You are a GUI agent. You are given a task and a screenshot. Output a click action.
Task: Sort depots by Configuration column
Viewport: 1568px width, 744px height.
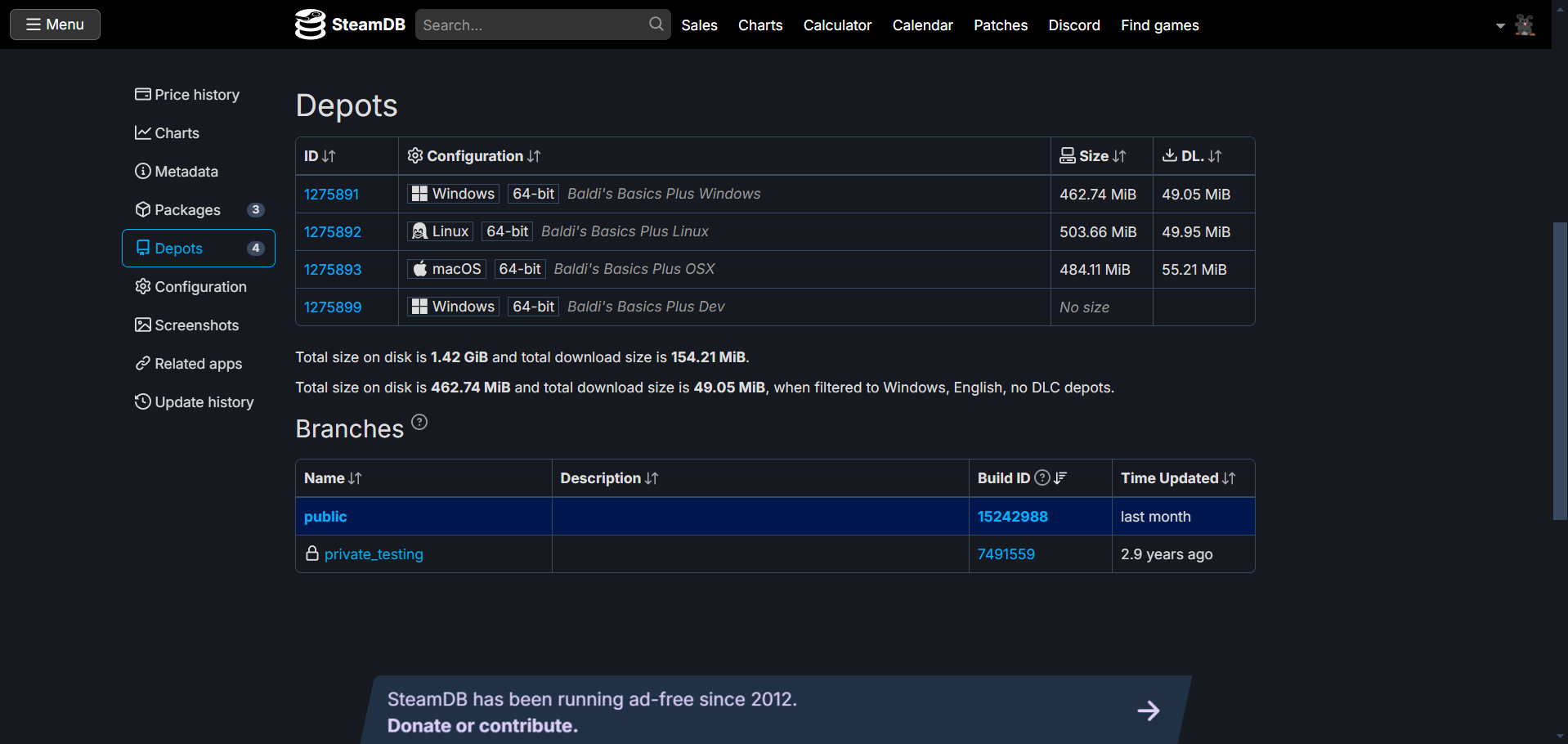(x=474, y=156)
